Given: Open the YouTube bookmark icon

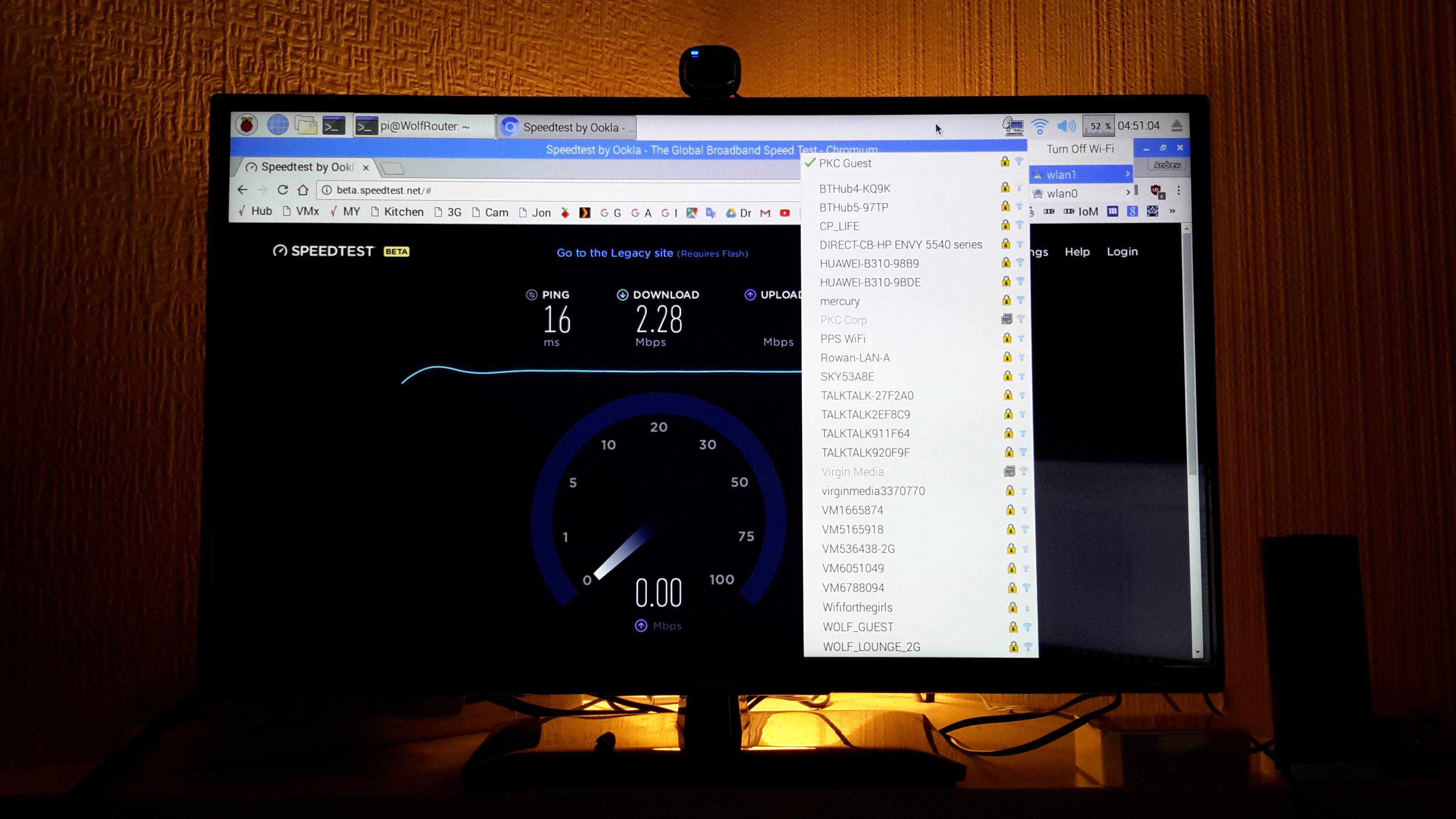Looking at the screenshot, I should coord(785,213).
